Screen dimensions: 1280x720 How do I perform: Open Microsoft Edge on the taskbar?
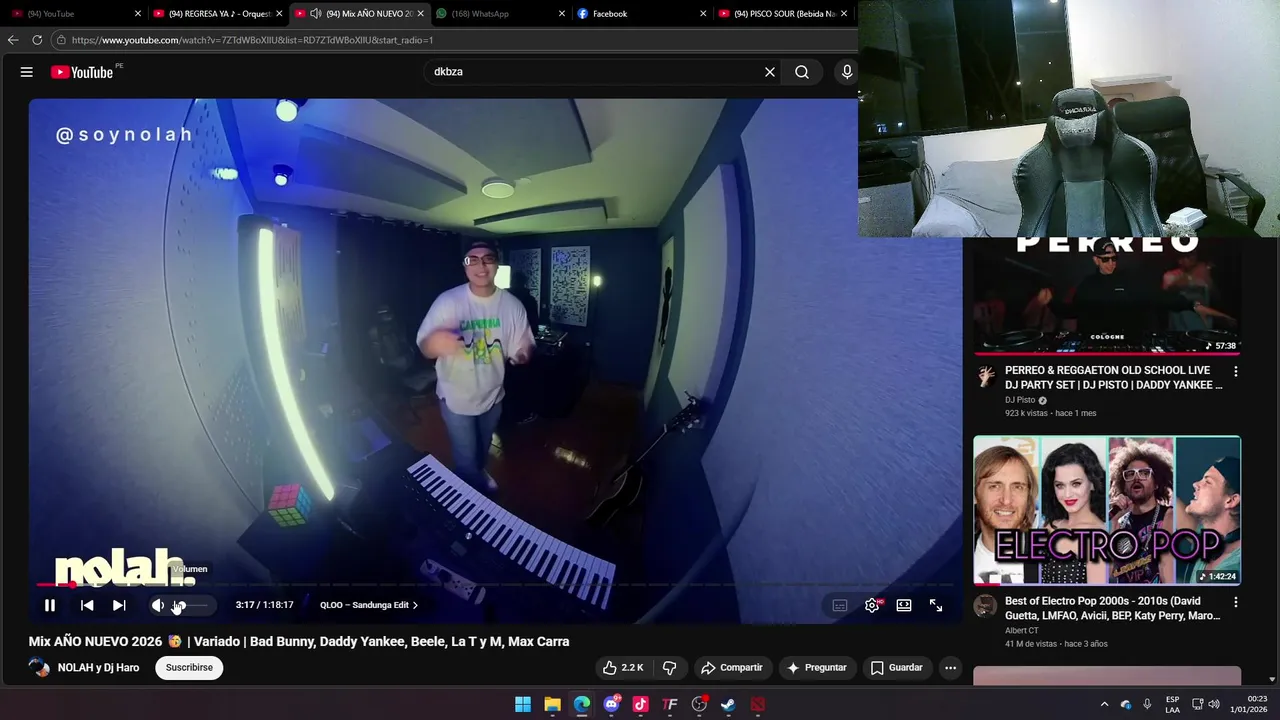(x=582, y=704)
